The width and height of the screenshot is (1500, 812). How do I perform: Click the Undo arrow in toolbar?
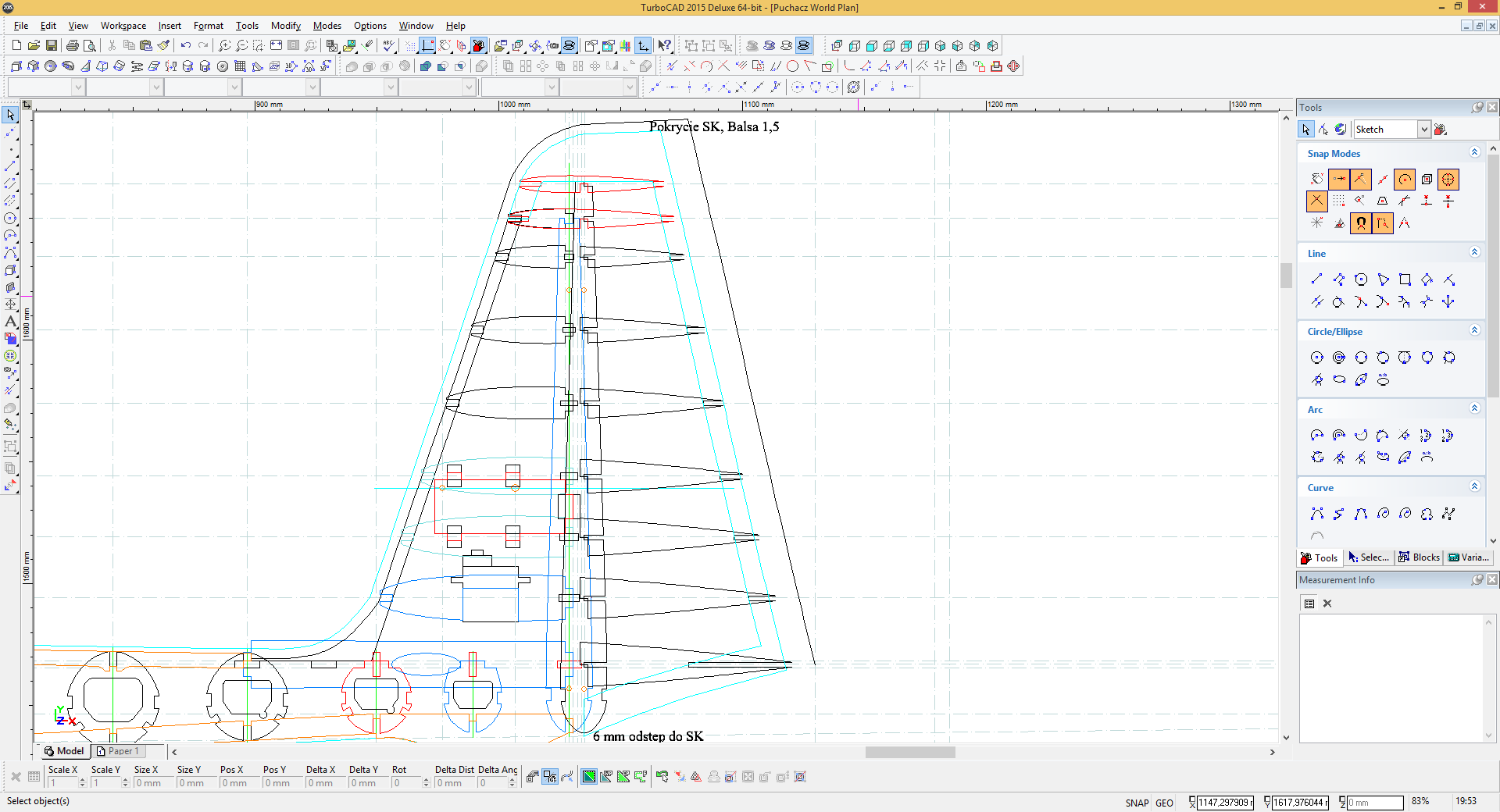point(186,46)
